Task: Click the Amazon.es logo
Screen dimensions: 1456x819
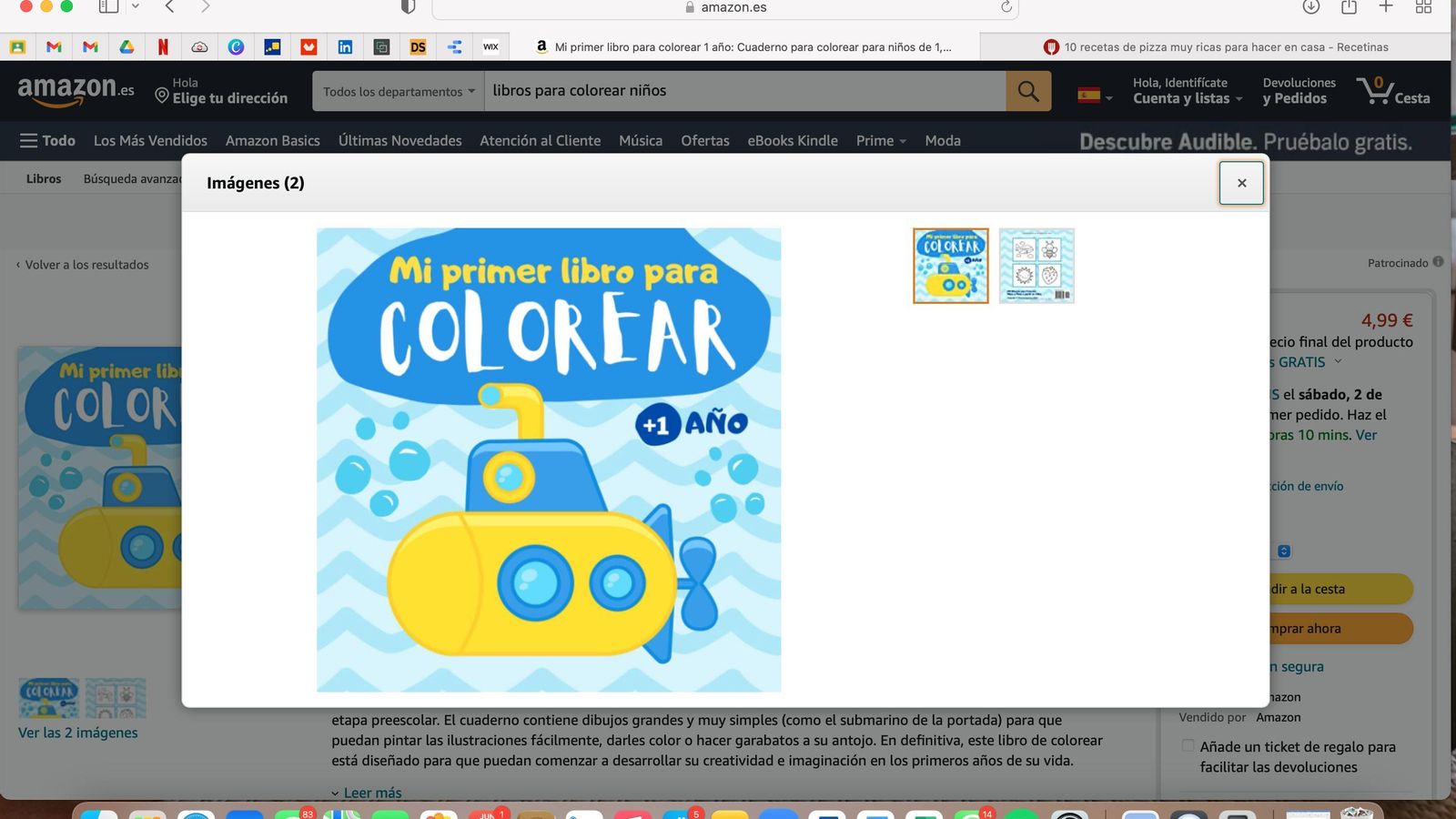Action: click(x=76, y=90)
